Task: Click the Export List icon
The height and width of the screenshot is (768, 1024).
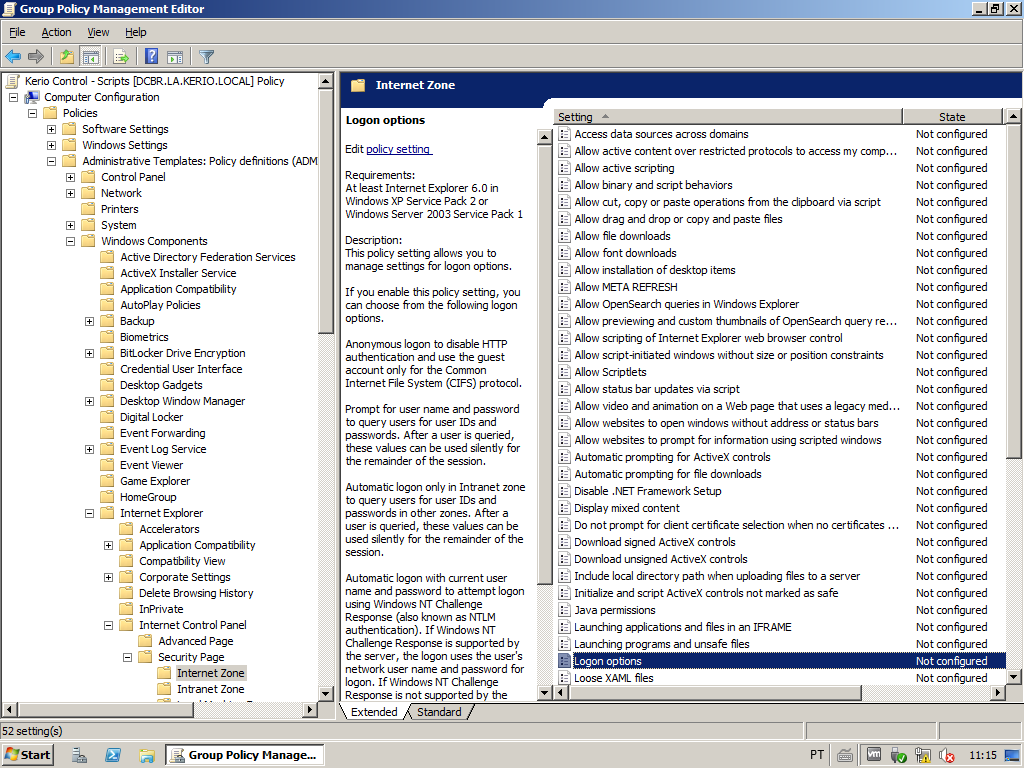Action: (120, 56)
